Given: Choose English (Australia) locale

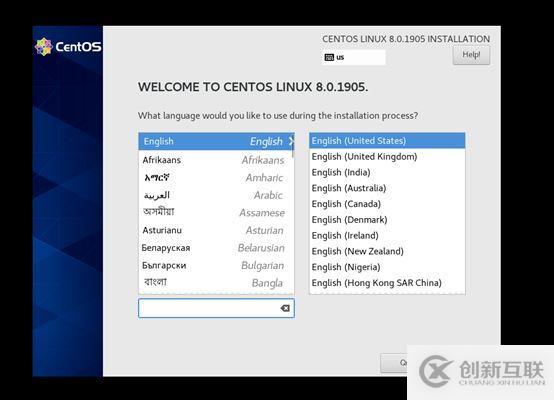Looking at the screenshot, I should pos(387,188).
